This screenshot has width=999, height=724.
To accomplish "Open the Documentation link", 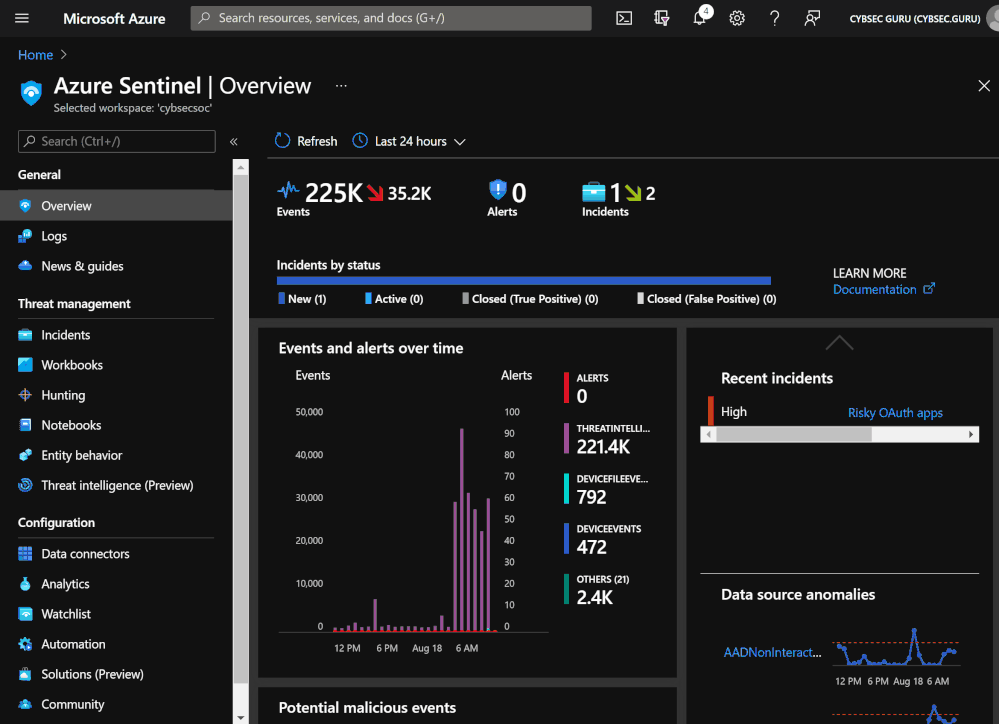I will click(883, 289).
